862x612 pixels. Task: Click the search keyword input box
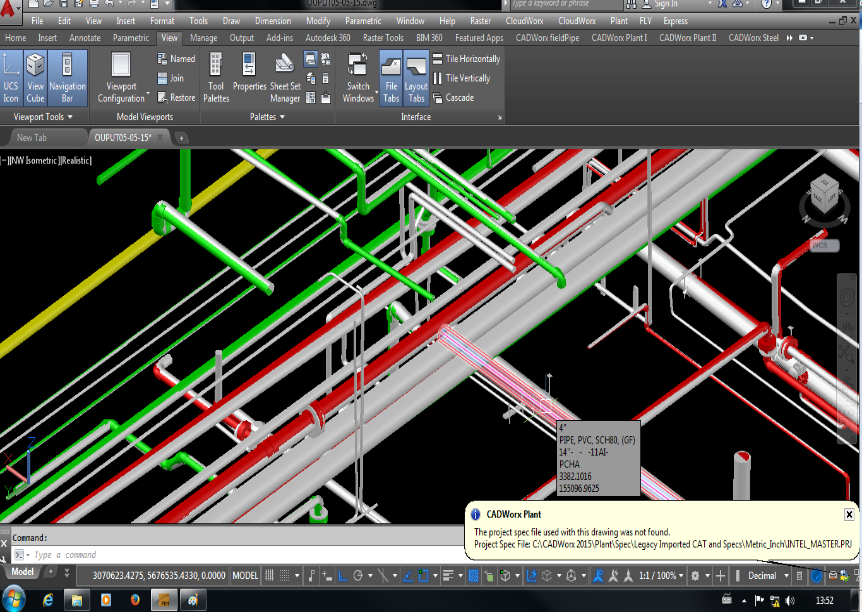click(x=566, y=4)
